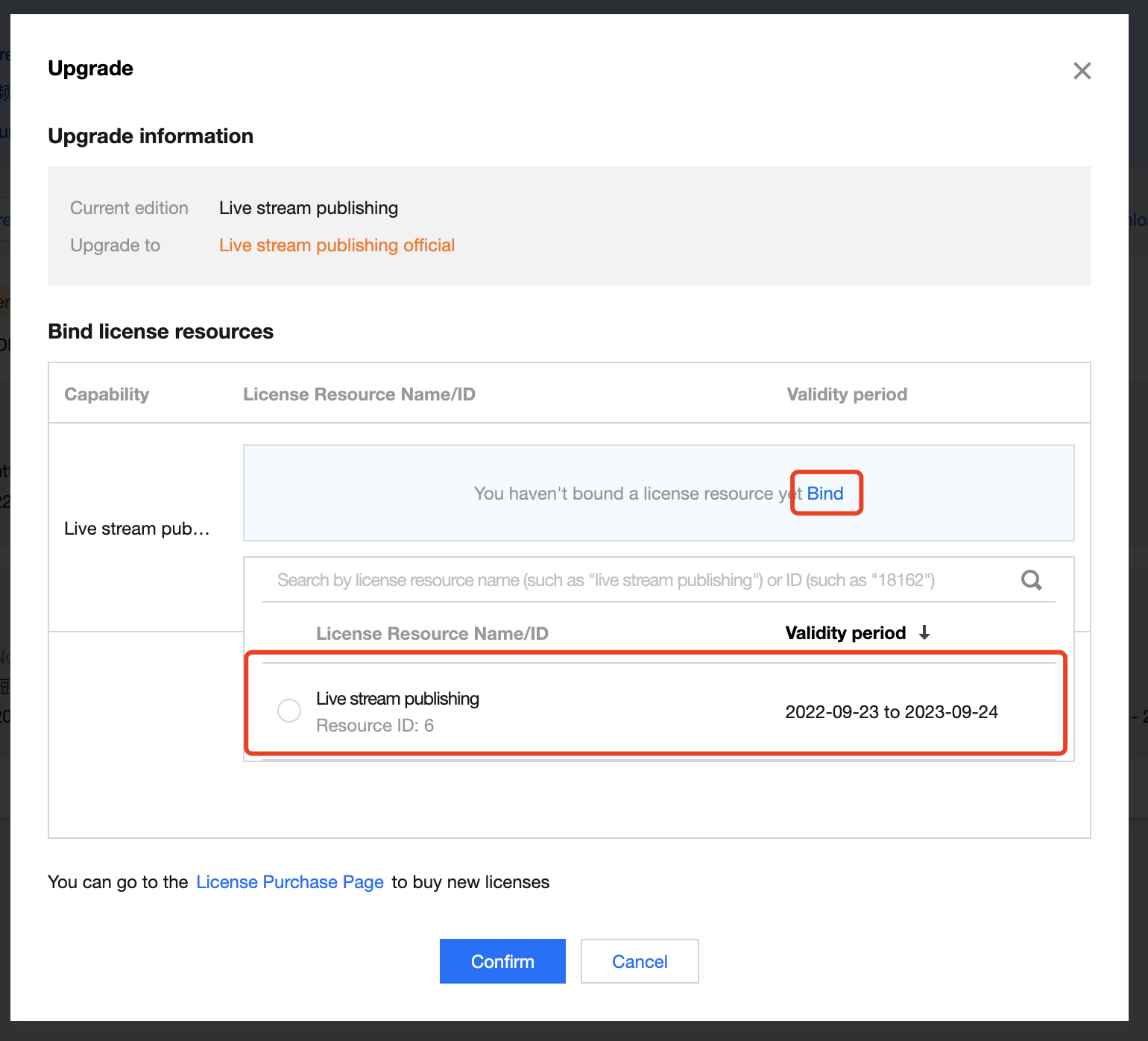The image size is (1148, 1041).
Task: Select the Live stream publishing radio button
Action: click(x=289, y=710)
